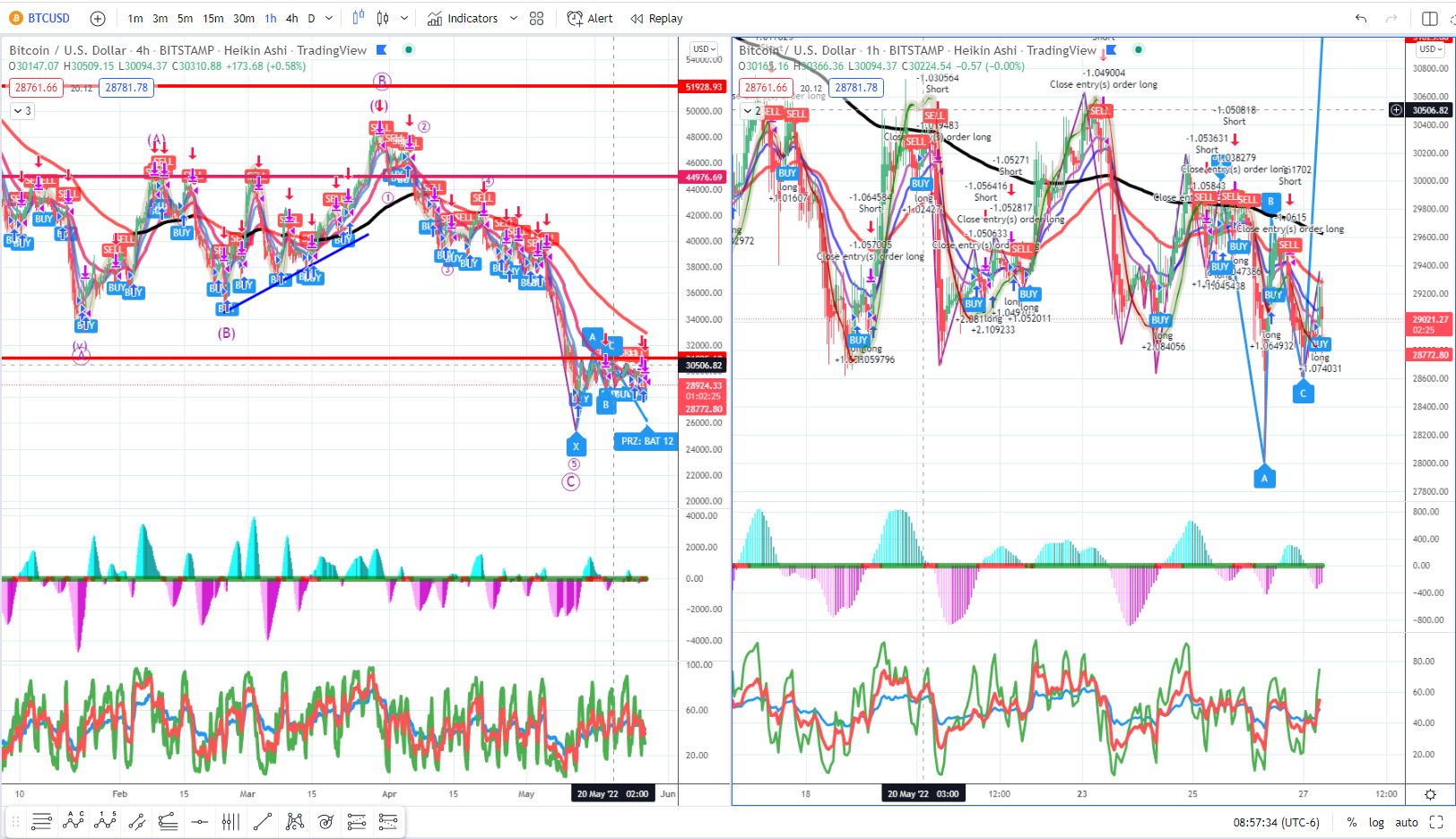Select the parallel channel drawing tool
Image resolution: width=1456 pixels, height=839 pixels.
[x=136, y=821]
